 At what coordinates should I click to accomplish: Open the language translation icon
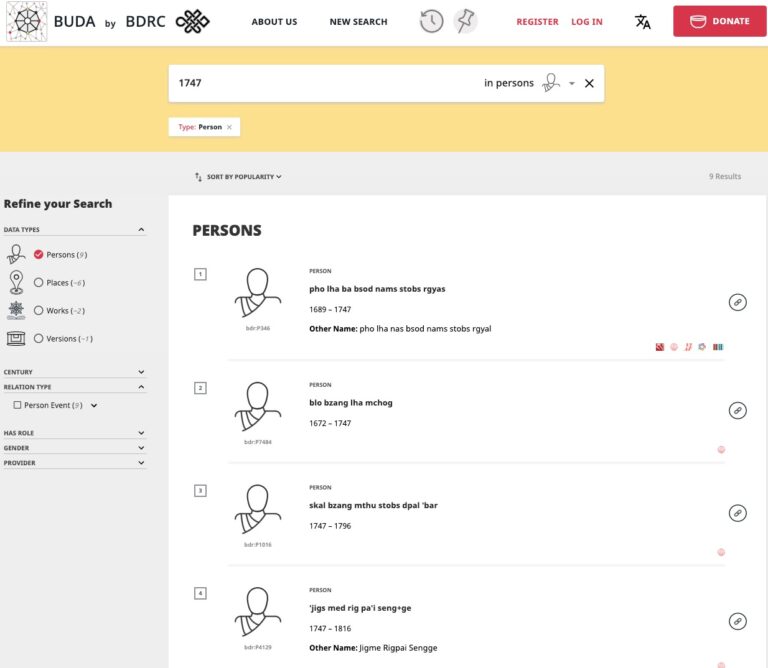tap(643, 21)
